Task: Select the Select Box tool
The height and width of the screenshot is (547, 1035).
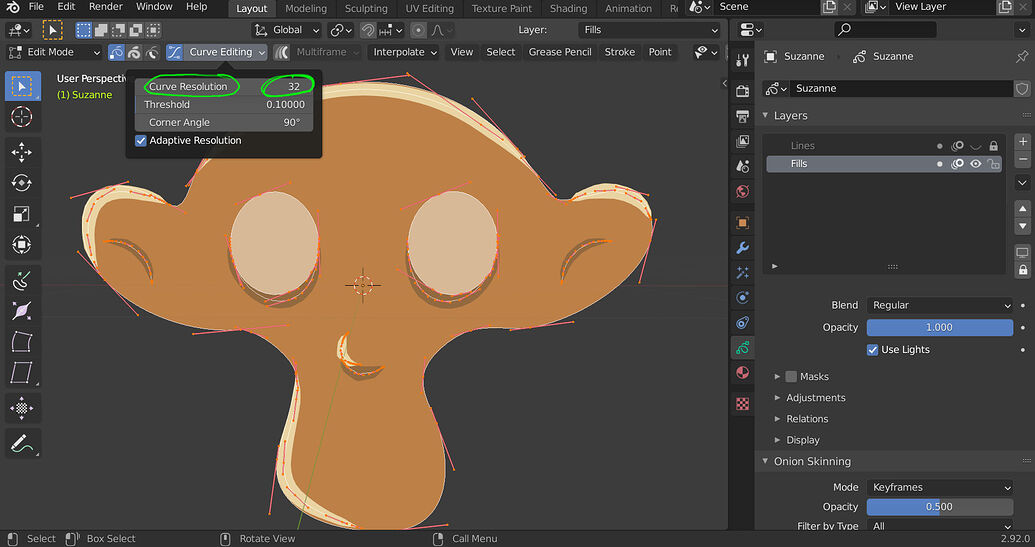Action: pos(22,86)
